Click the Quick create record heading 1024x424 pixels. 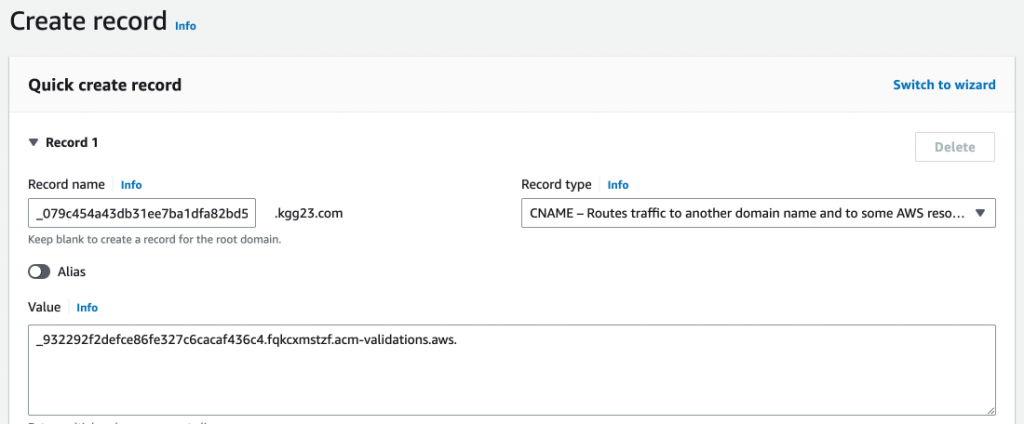click(x=105, y=85)
